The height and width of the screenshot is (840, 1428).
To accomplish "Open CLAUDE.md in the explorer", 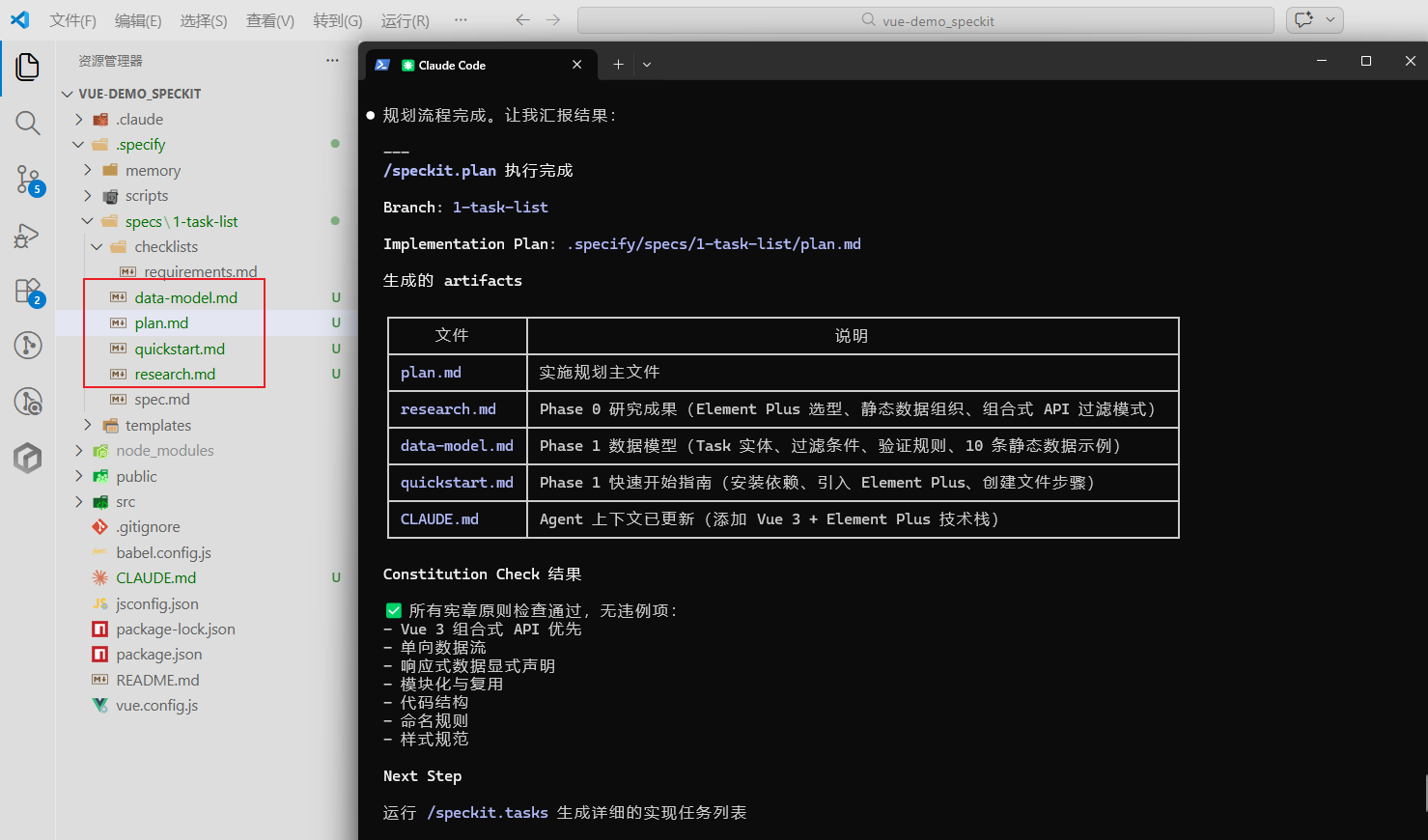I will click(x=155, y=578).
